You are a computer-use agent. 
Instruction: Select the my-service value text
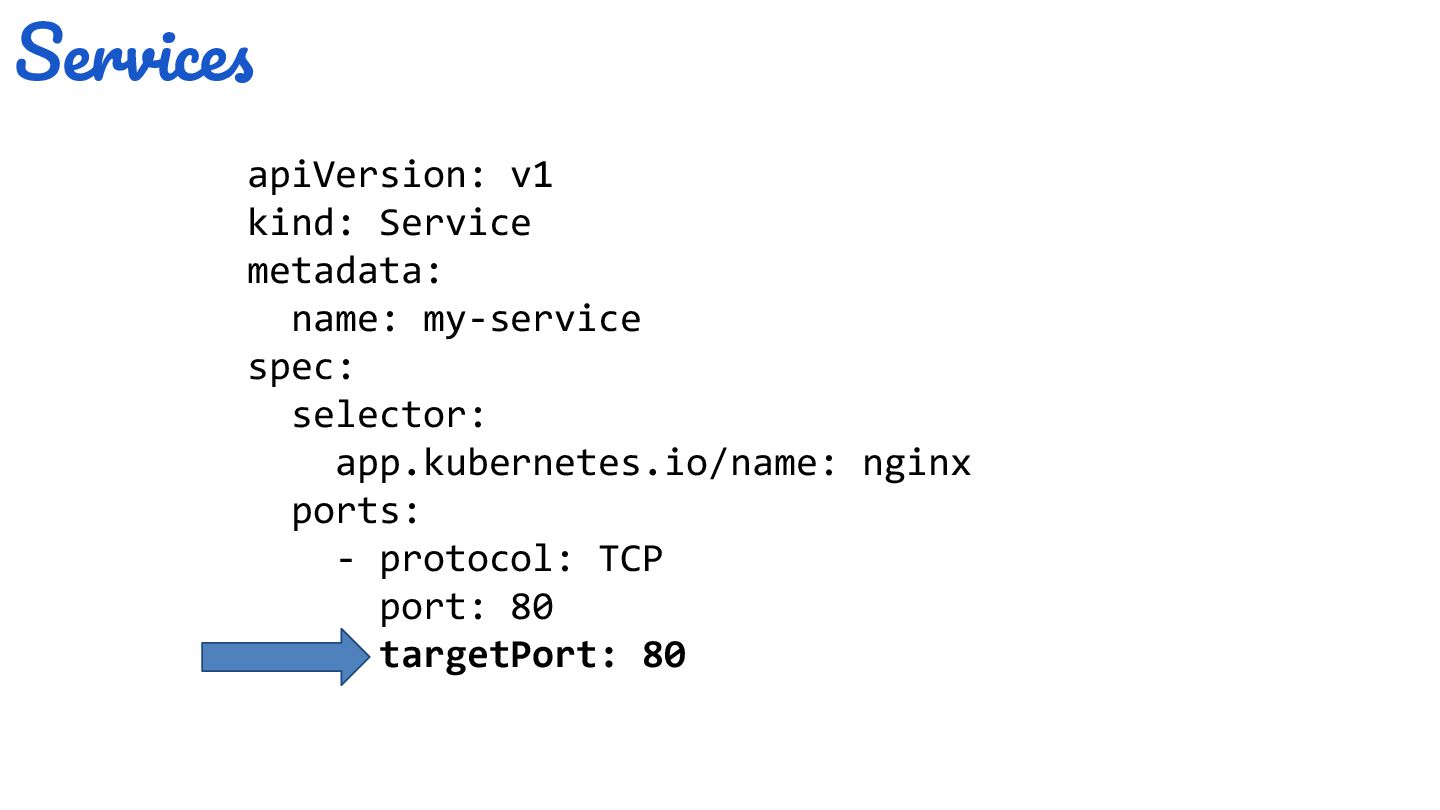pyautogui.click(x=532, y=320)
